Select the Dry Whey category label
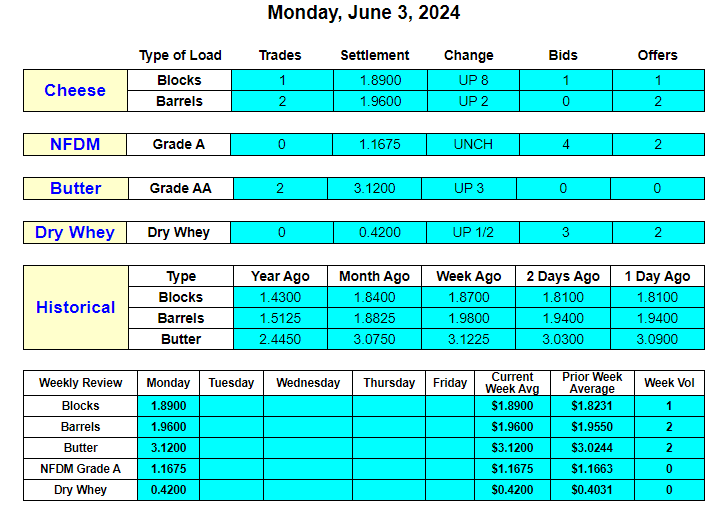The height and width of the screenshot is (514, 723). [x=75, y=232]
